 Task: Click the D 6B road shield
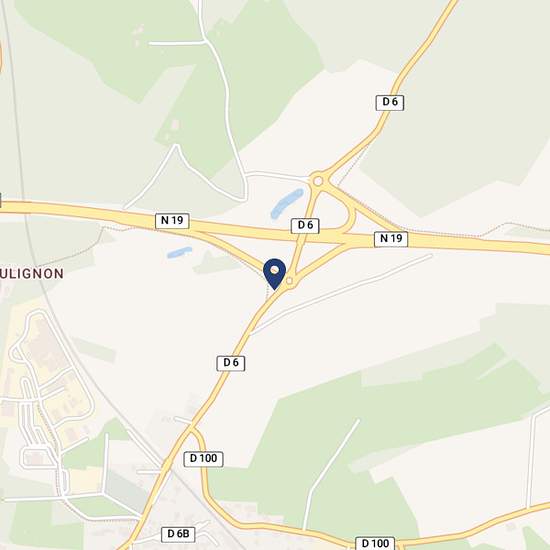click(178, 534)
